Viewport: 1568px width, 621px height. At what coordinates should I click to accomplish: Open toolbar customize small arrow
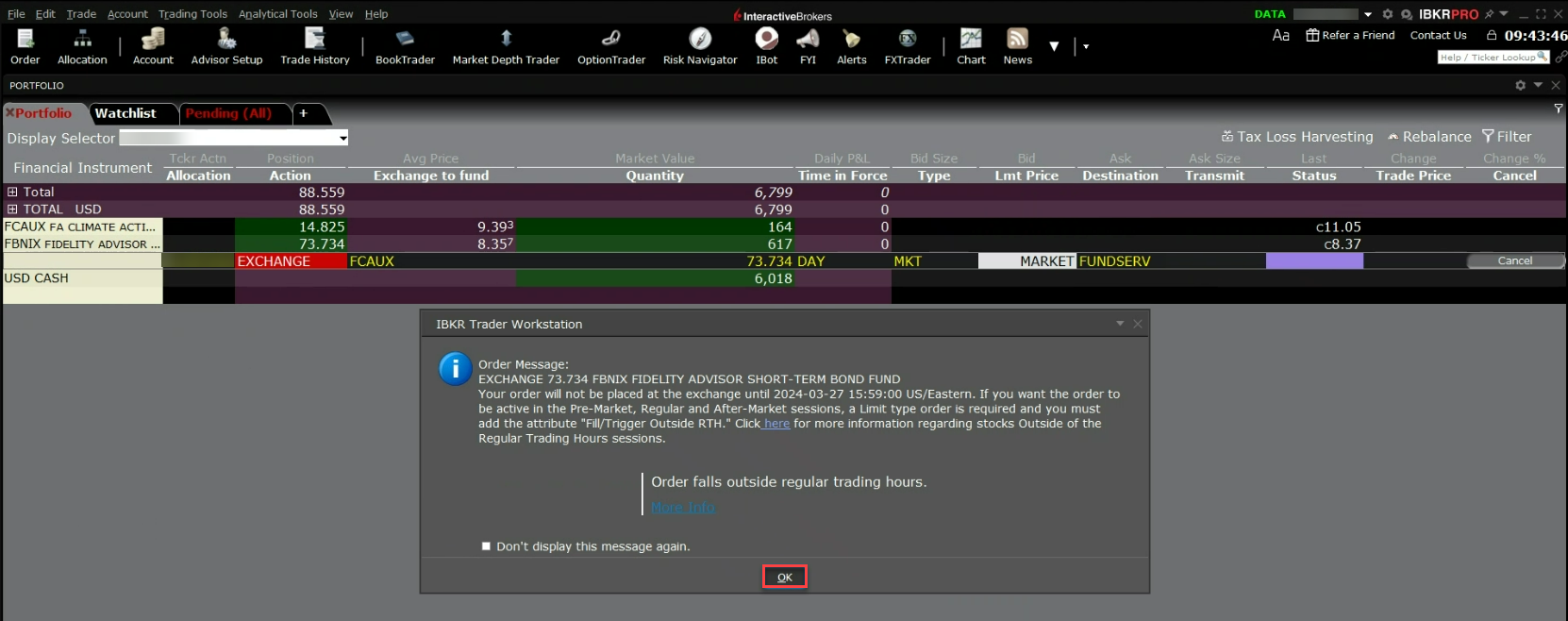(1086, 46)
